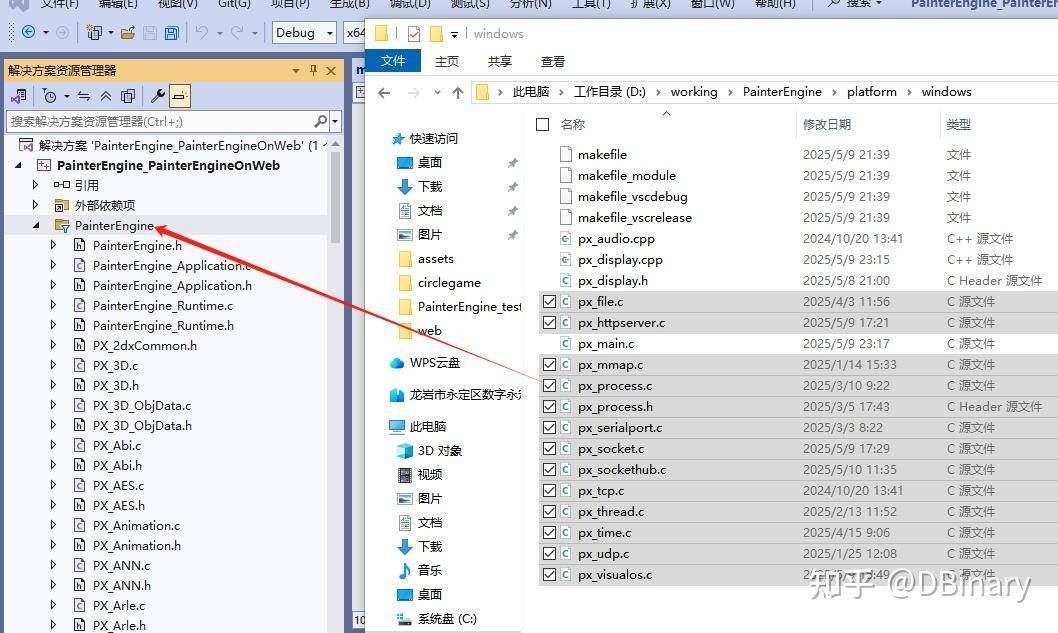Toggle Preview Selected Items icon
The height and width of the screenshot is (633, 1058).
point(179,97)
